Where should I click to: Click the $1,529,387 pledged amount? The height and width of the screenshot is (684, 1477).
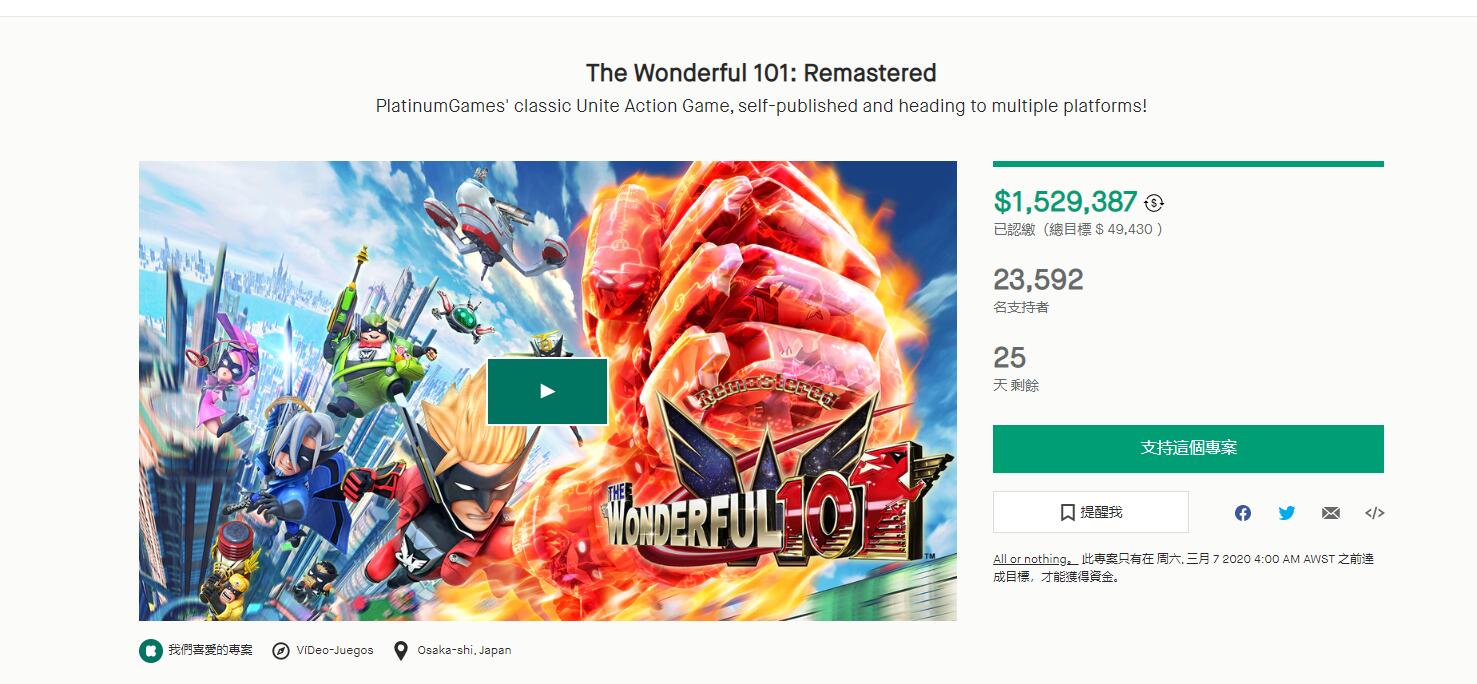pyautogui.click(x=1065, y=202)
